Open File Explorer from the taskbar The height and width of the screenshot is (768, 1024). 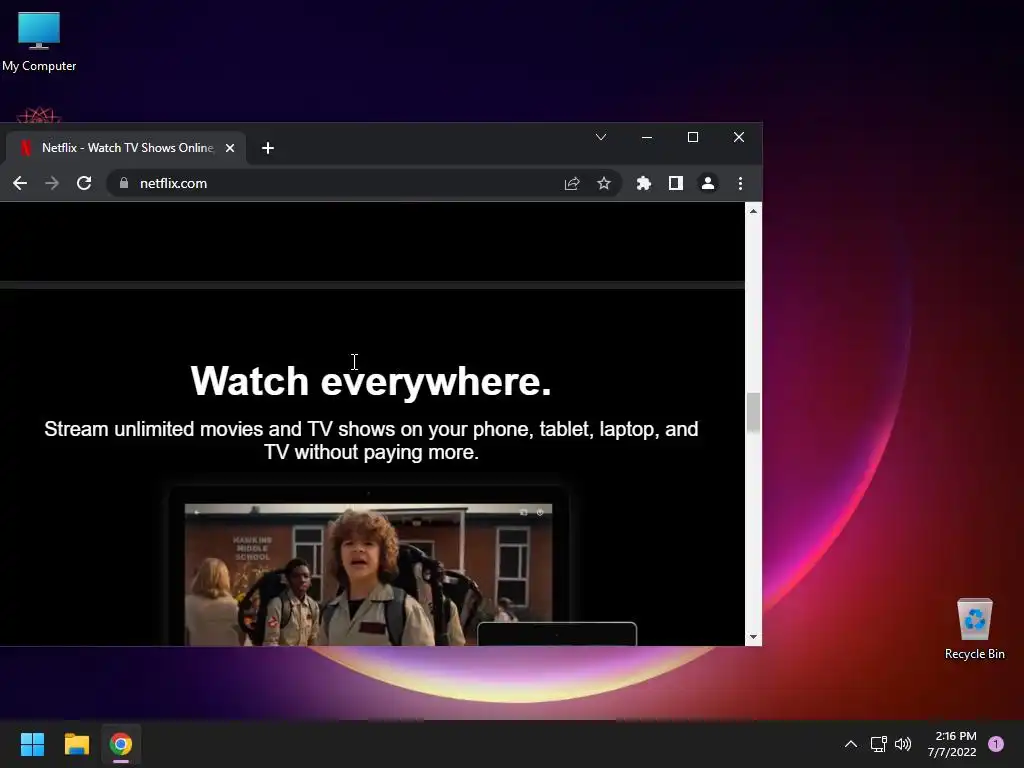(x=76, y=744)
